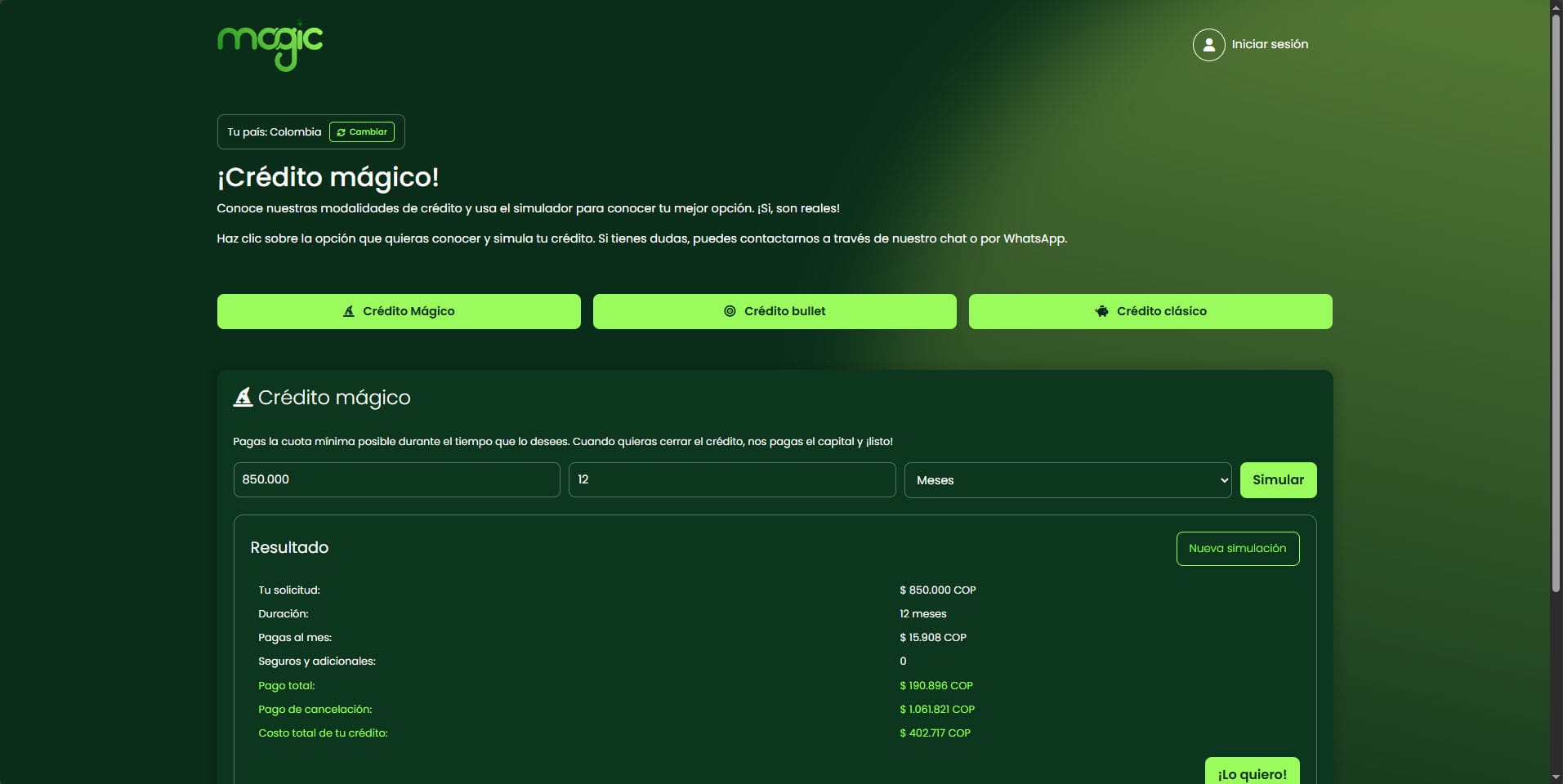Screen dimensions: 1563x784
Task: Click piggy bank icon on Crédito clásico button
Action: coord(1101,311)
